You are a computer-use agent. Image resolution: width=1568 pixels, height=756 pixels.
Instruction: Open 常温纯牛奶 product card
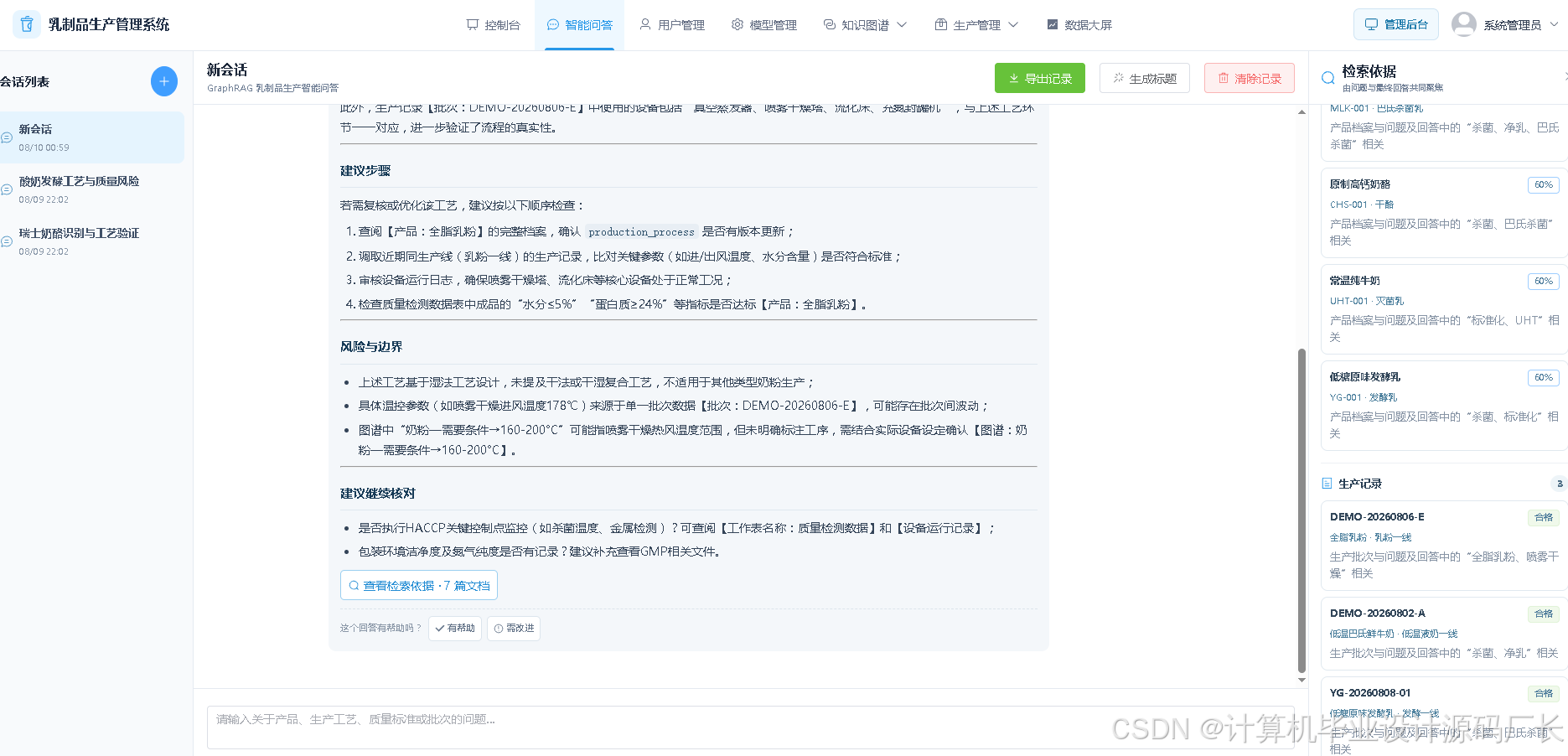tap(1443, 309)
